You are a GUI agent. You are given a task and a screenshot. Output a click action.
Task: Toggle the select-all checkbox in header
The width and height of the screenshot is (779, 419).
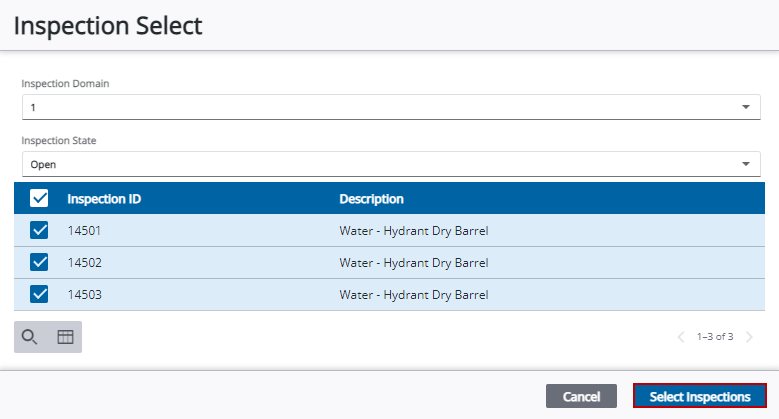point(40,198)
